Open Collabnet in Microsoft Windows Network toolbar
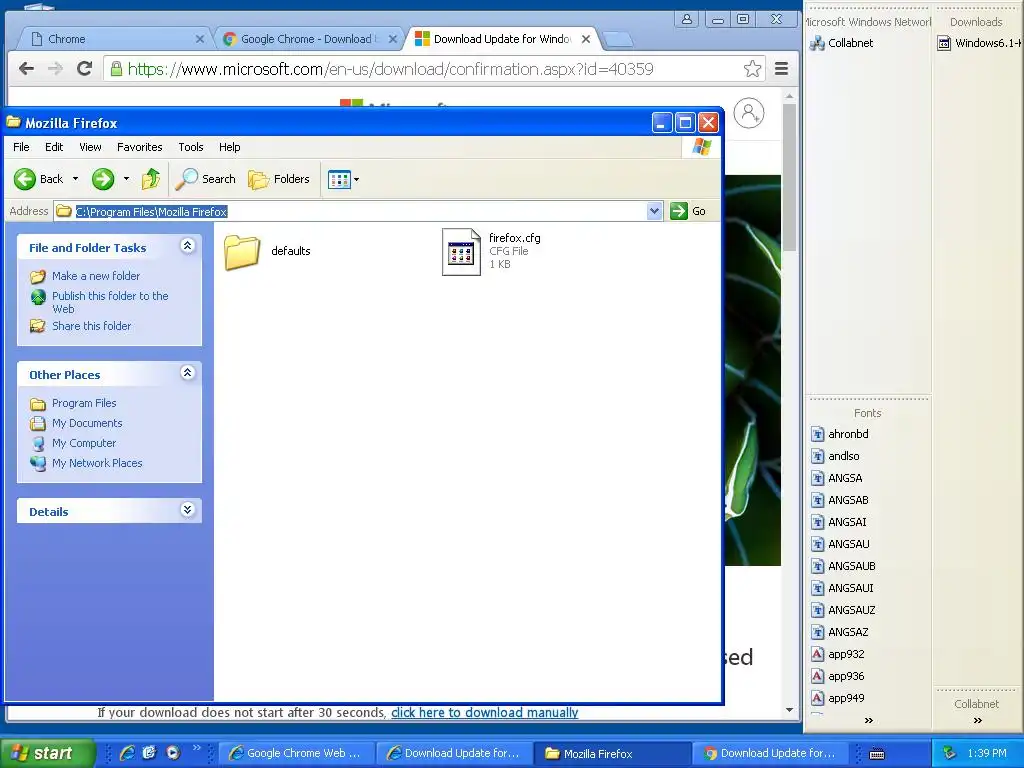 tap(842, 43)
